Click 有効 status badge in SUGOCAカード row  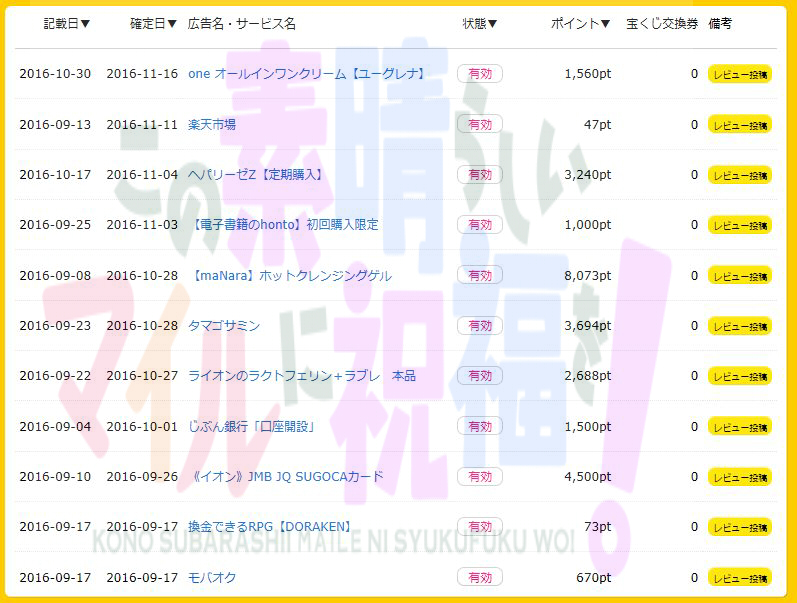[480, 476]
